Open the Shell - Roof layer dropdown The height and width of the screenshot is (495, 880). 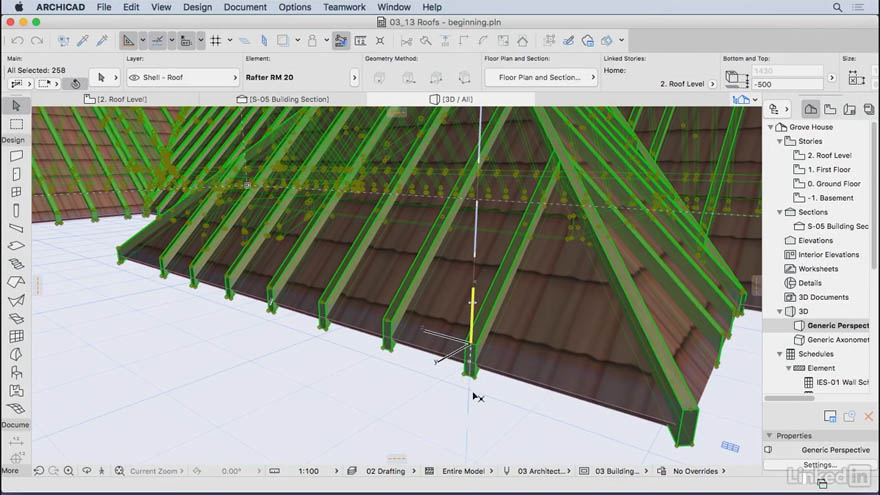(x=183, y=77)
